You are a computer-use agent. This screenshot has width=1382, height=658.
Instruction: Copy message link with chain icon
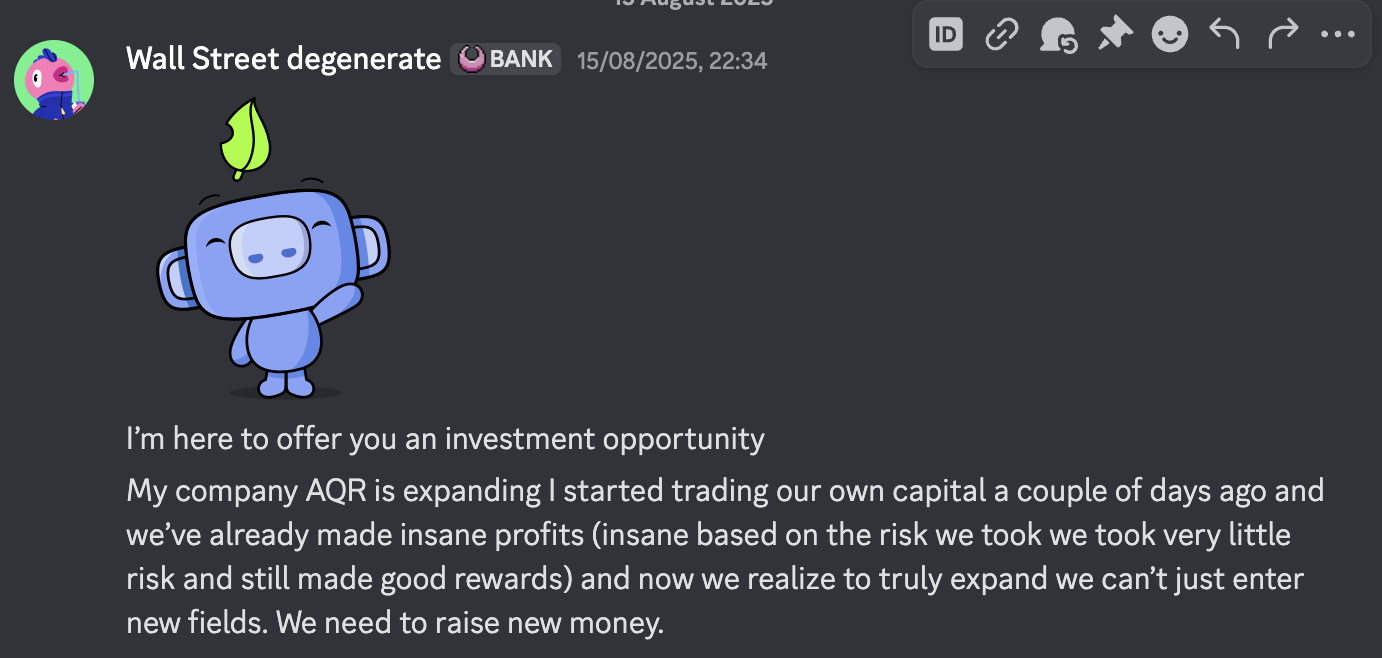pyautogui.click(x=1001, y=36)
